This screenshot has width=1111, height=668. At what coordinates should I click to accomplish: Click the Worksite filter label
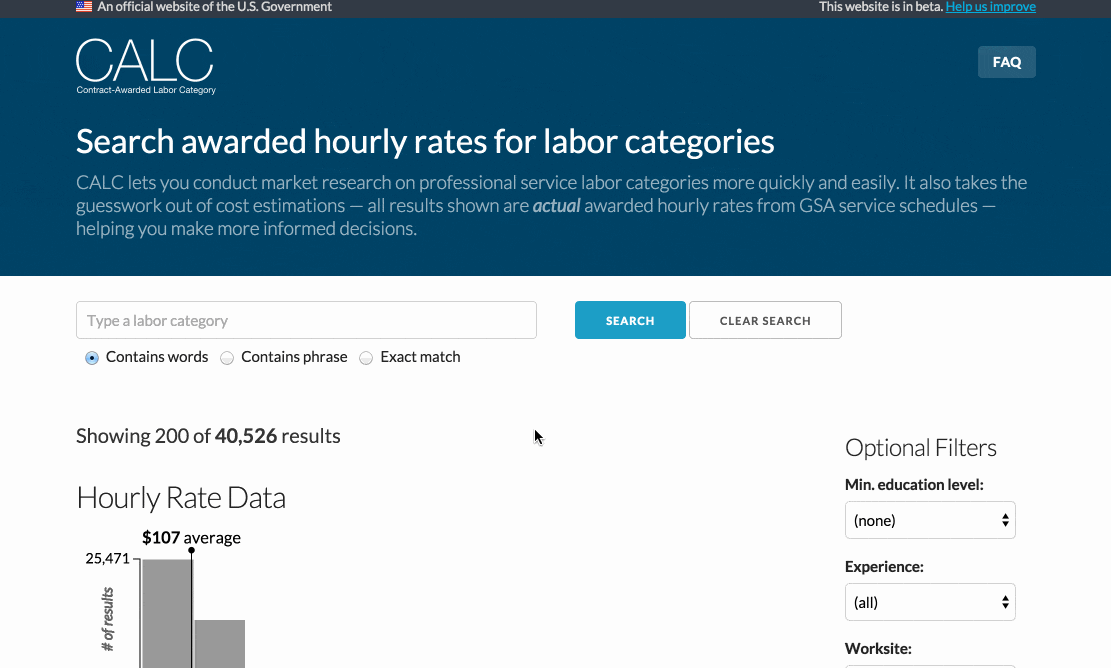coord(879,649)
